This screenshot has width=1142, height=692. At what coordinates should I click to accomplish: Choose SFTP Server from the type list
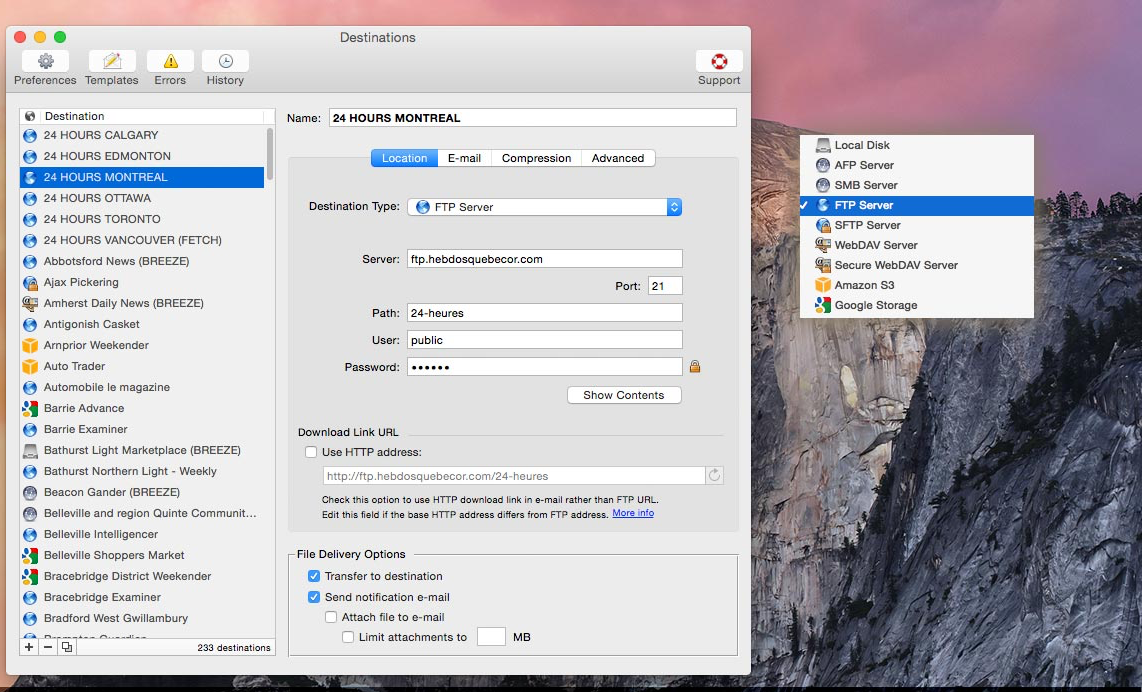point(867,225)
